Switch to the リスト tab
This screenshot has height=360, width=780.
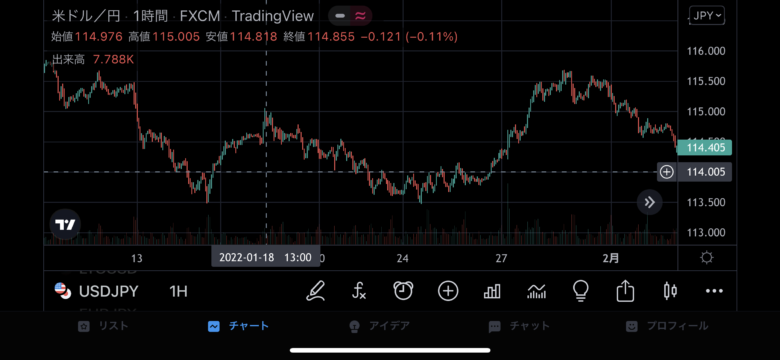coord(103,326)
